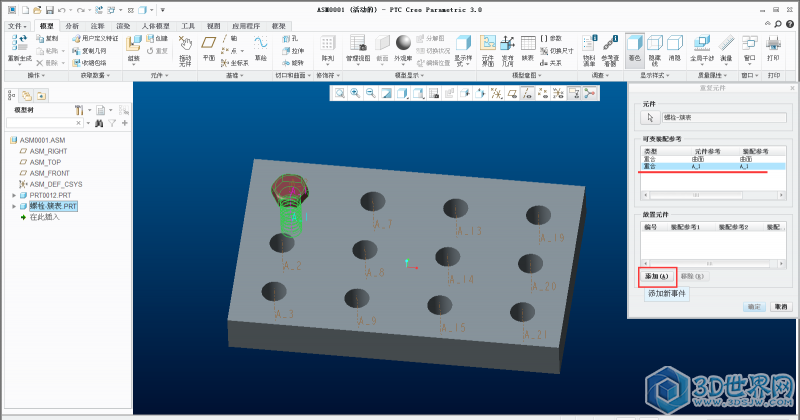Open the 显示样式 group dropdown in ribbon footer
The height and width of the screenshot is (420, 800).
click(x=655, y=76)
